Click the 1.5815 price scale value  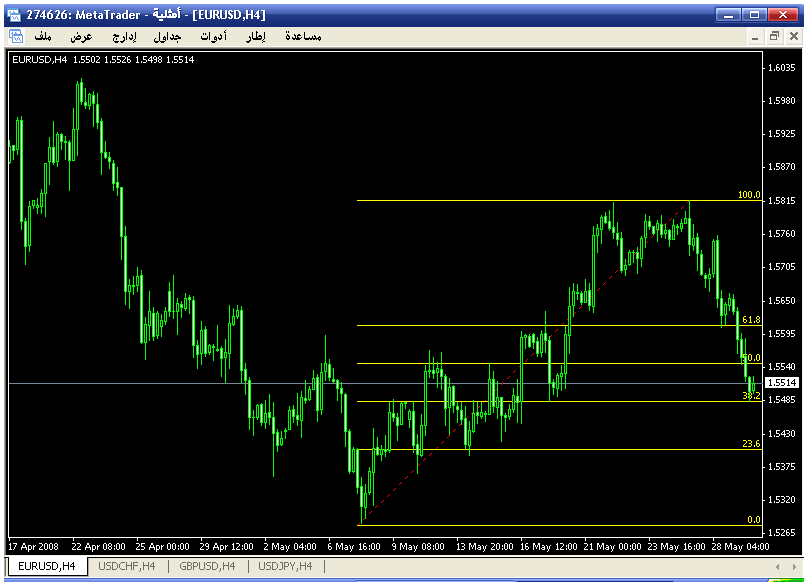[782, 201]
